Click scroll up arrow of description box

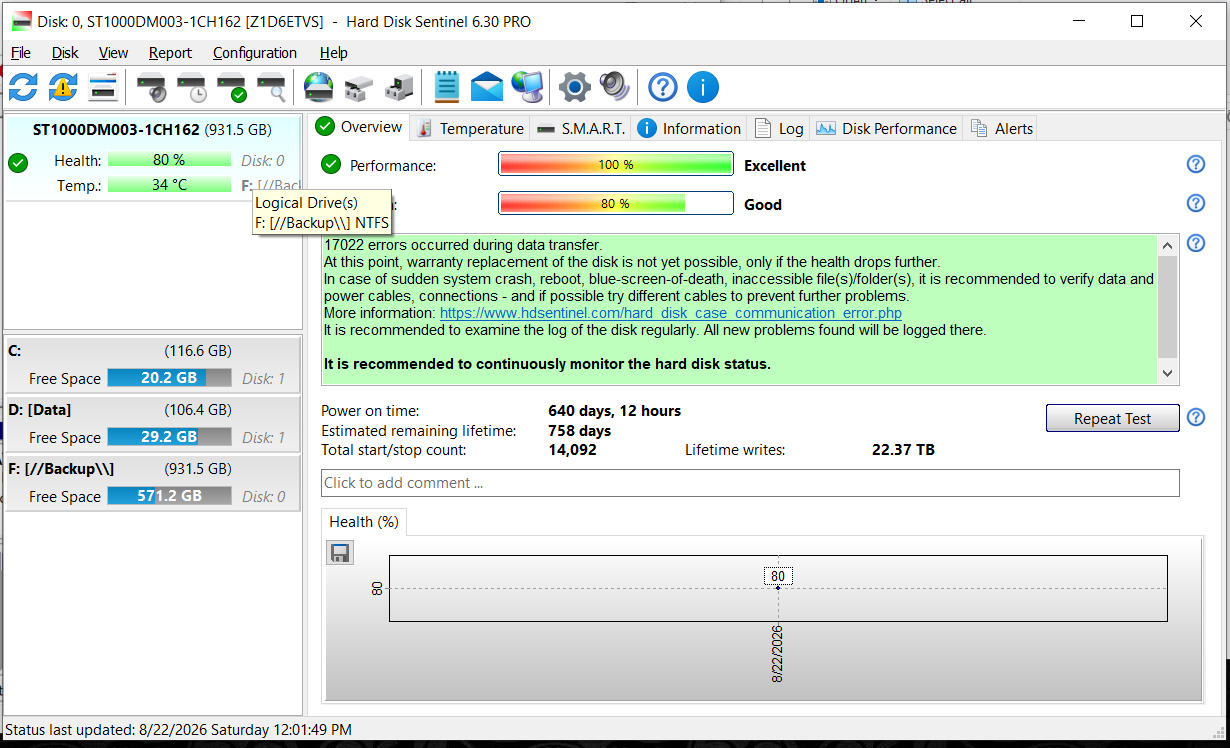pyautogui.click(x=1167, y=246)
